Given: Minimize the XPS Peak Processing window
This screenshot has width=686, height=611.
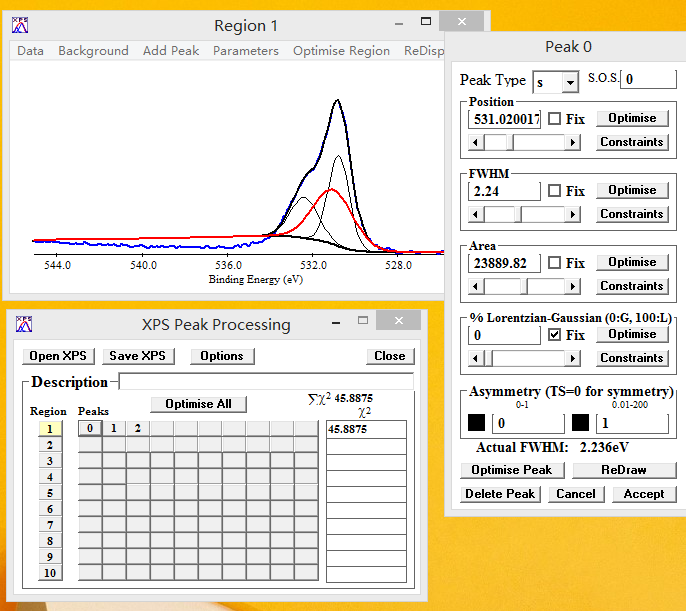Looking at the screenshot, I should click(336, 323).
